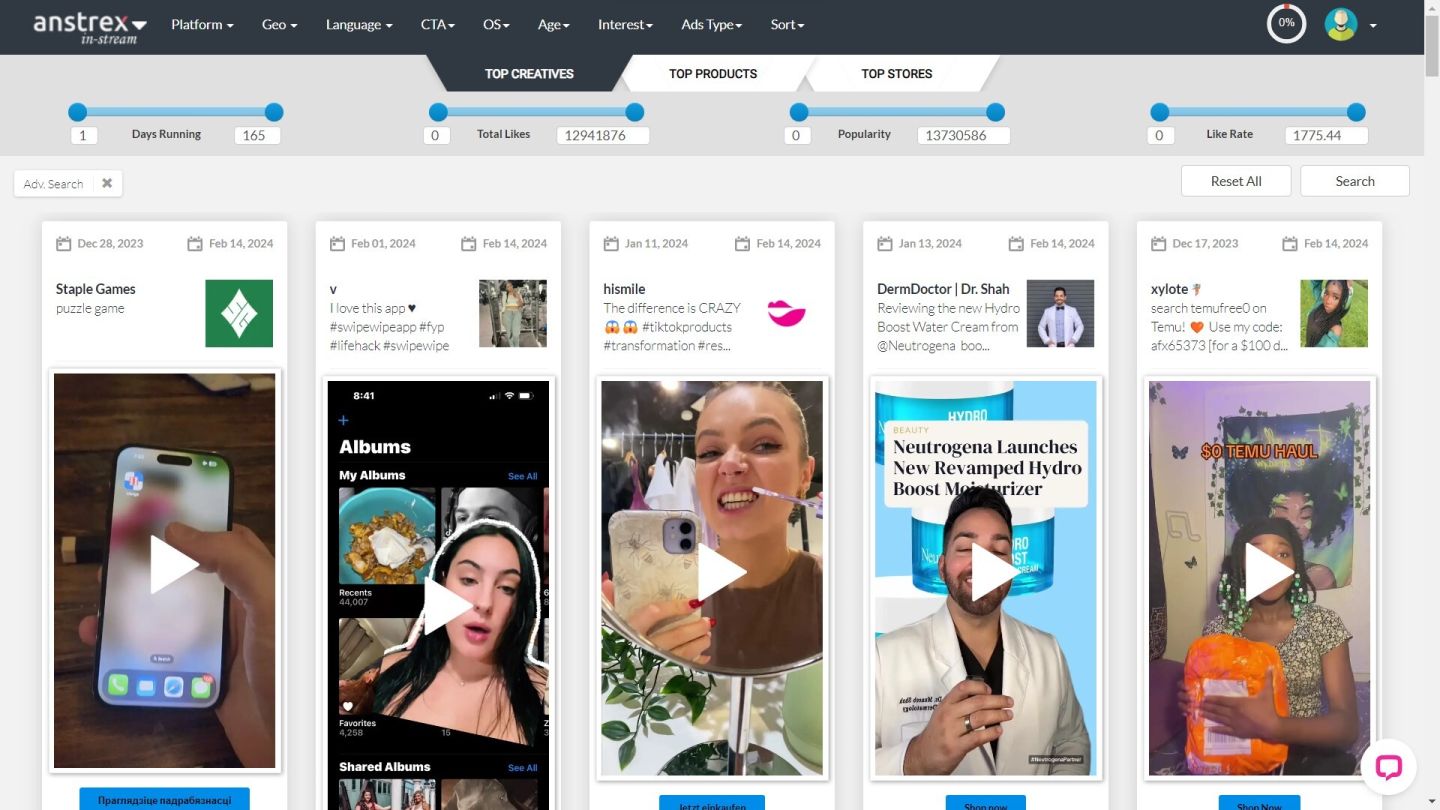Image resolution: width=1440 pixels, height=810 pixels.
Task: Click the user avatar icon
Action: pyautogui.click(x=1340, y=24)
